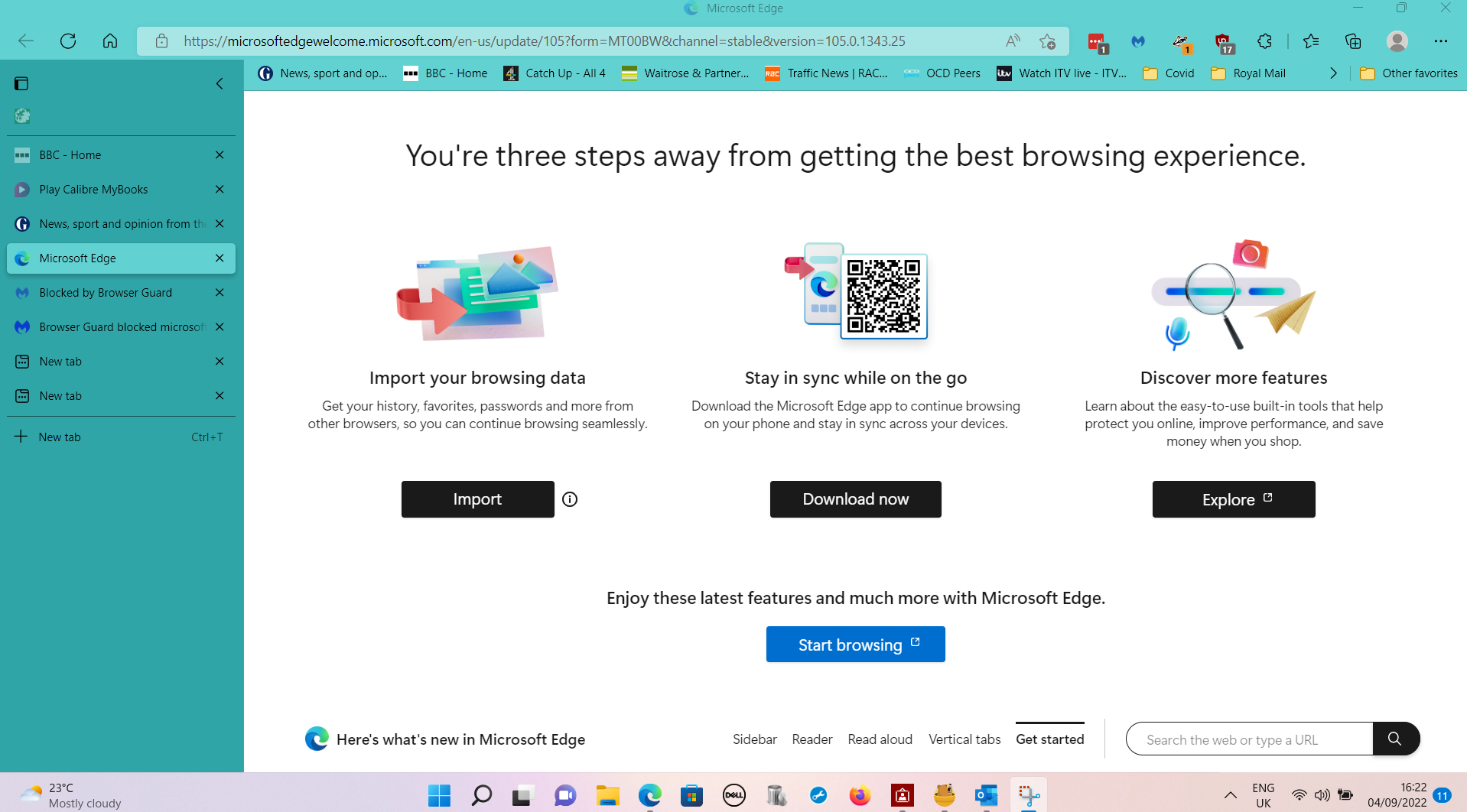The width and height of the screenshot is (1467, 812).
Task: Open Traffic News RAC bookmark
Action: pos(827,73)
